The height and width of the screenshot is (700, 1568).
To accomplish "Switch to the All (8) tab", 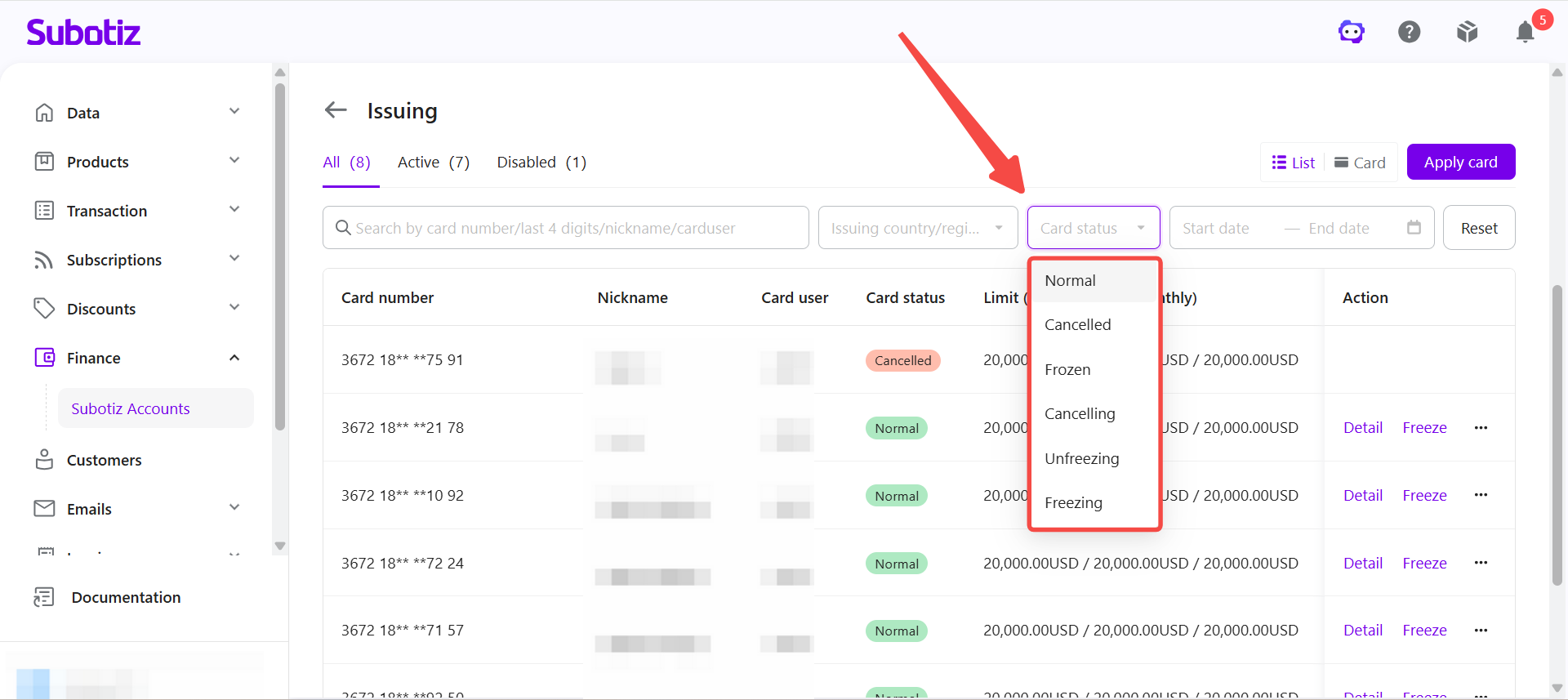I will coord(347,162).
